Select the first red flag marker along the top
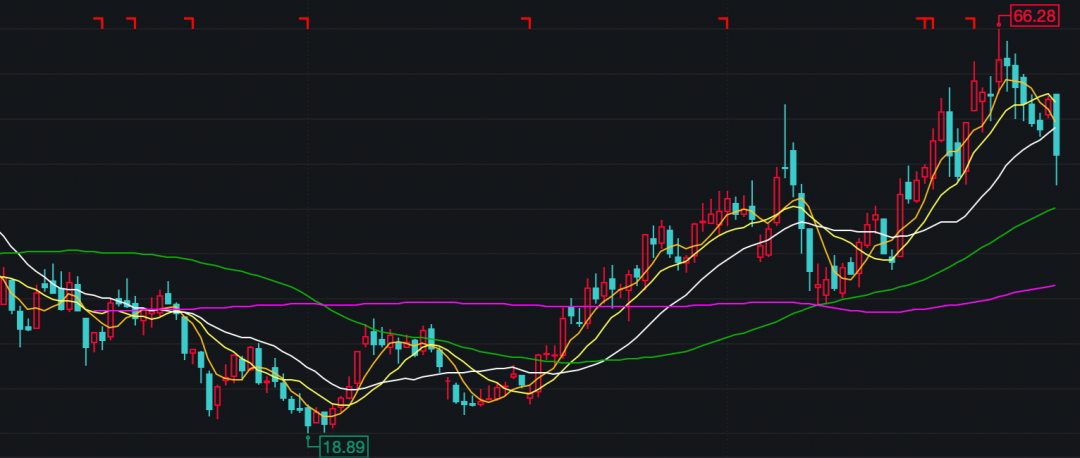The height and width of the screenshot is (458, 1080). point(98,22)
